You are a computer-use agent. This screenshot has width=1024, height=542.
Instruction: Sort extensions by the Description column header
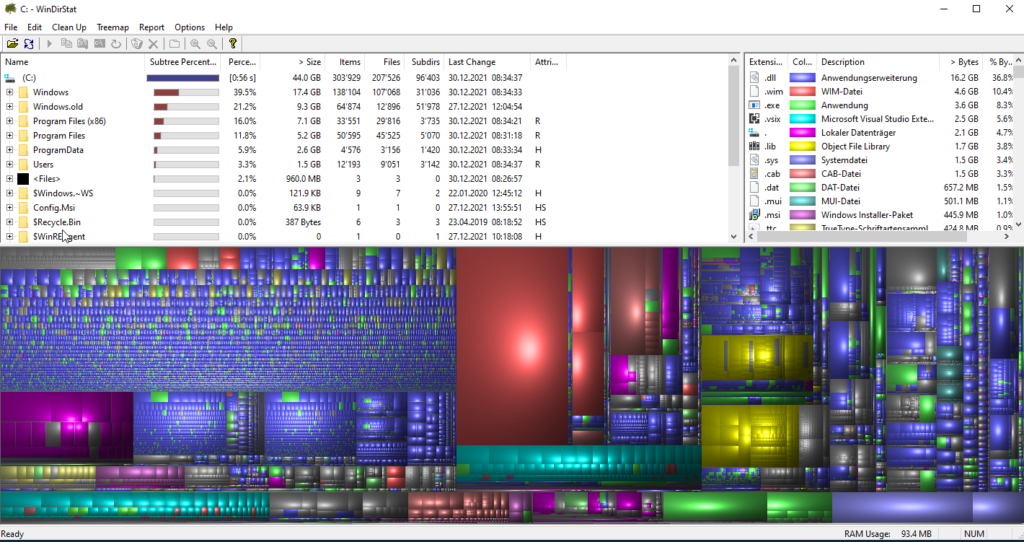pyautogui.click(x=878, y=62)
